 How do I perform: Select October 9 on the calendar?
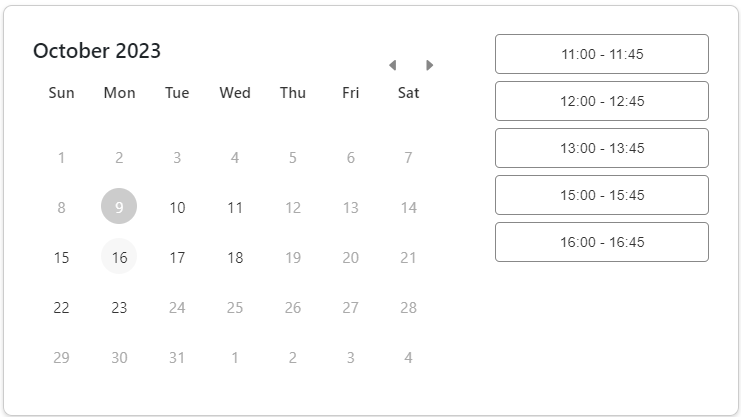(119, 207)
